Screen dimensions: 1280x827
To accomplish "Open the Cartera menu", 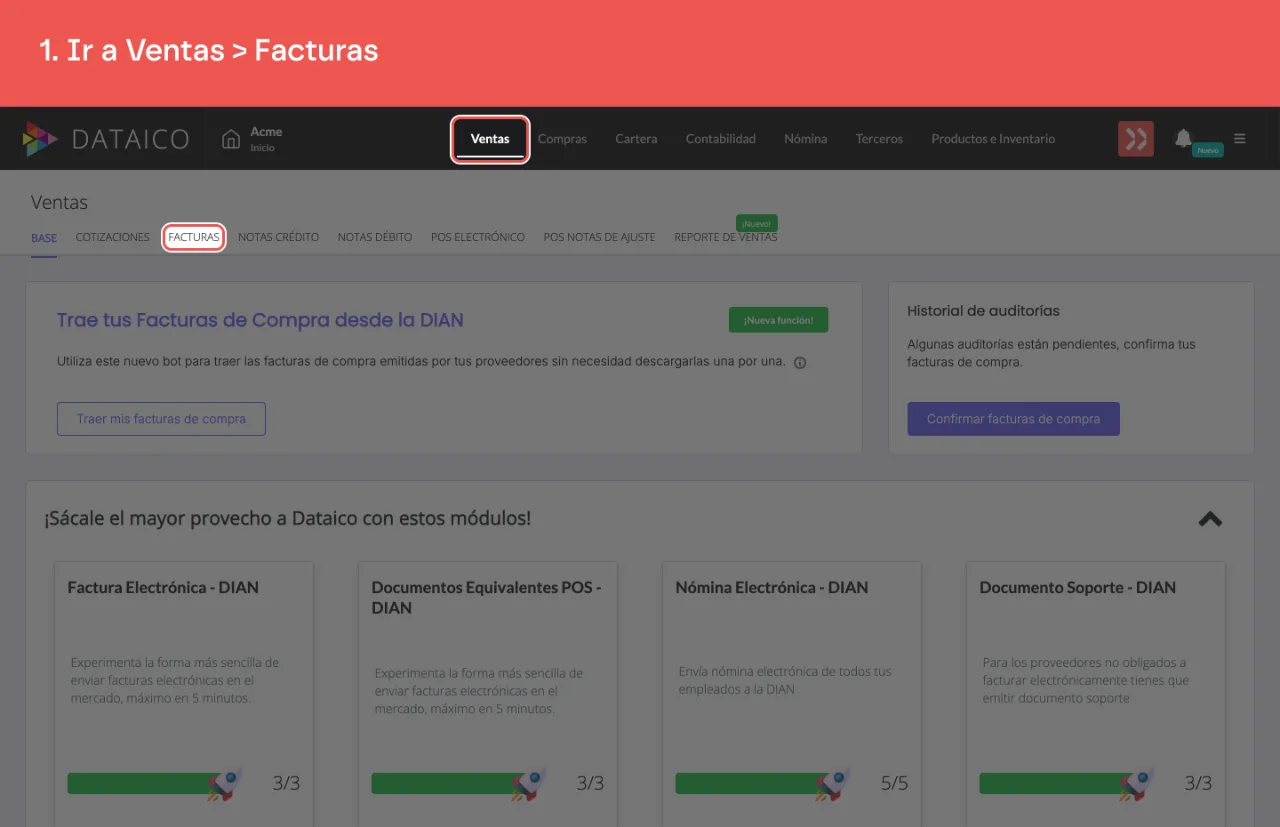I will coord(636,139).
